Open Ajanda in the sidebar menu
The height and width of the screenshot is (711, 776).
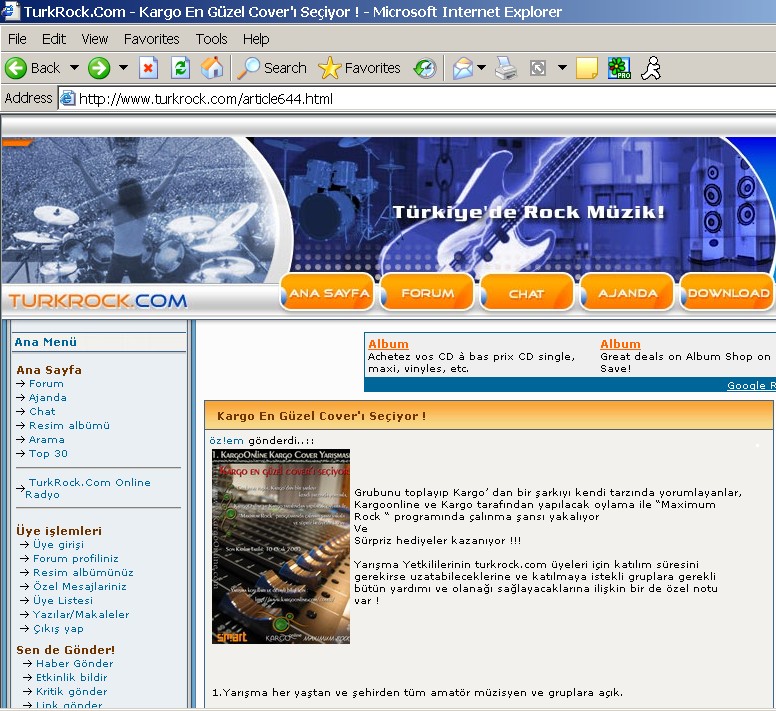pos(48,397)
